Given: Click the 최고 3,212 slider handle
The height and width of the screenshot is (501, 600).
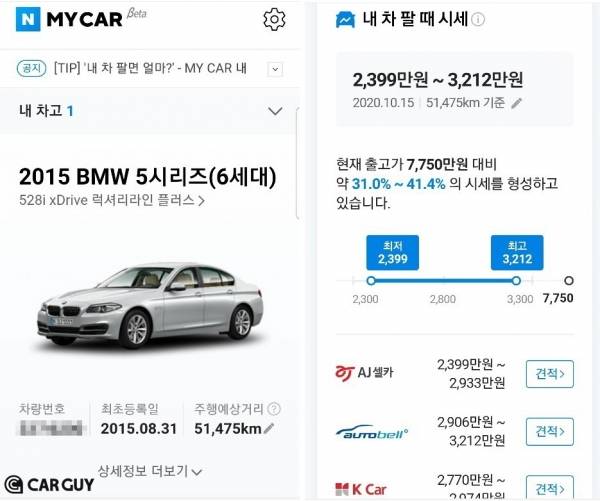Looking at the screenshot, I should click(x=516, y=281).
